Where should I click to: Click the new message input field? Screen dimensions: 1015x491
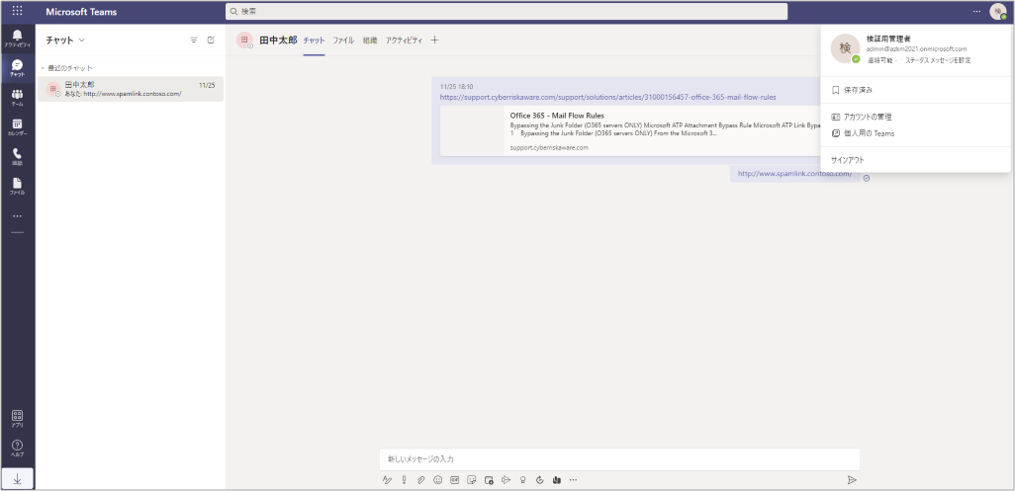point(619,459)
